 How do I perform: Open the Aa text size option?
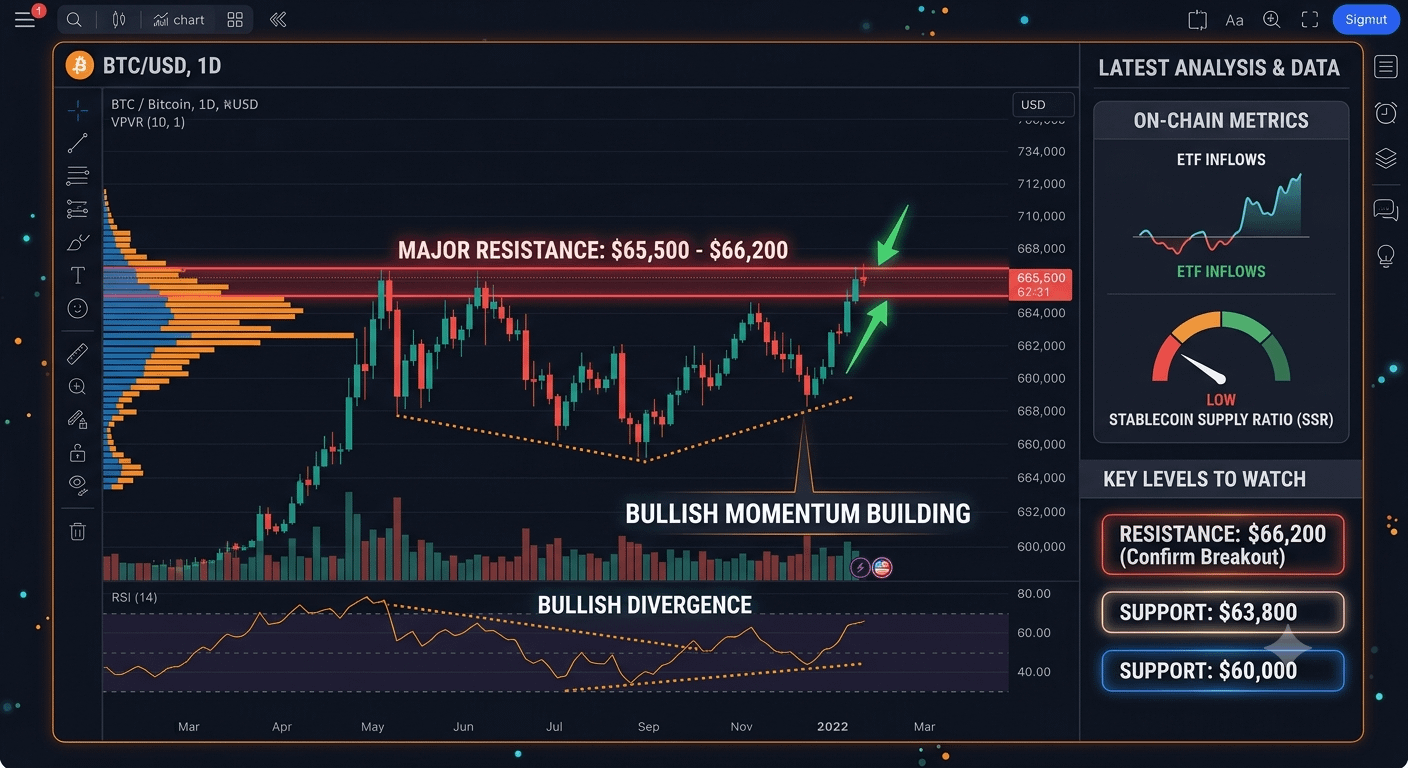[1234, 20]
